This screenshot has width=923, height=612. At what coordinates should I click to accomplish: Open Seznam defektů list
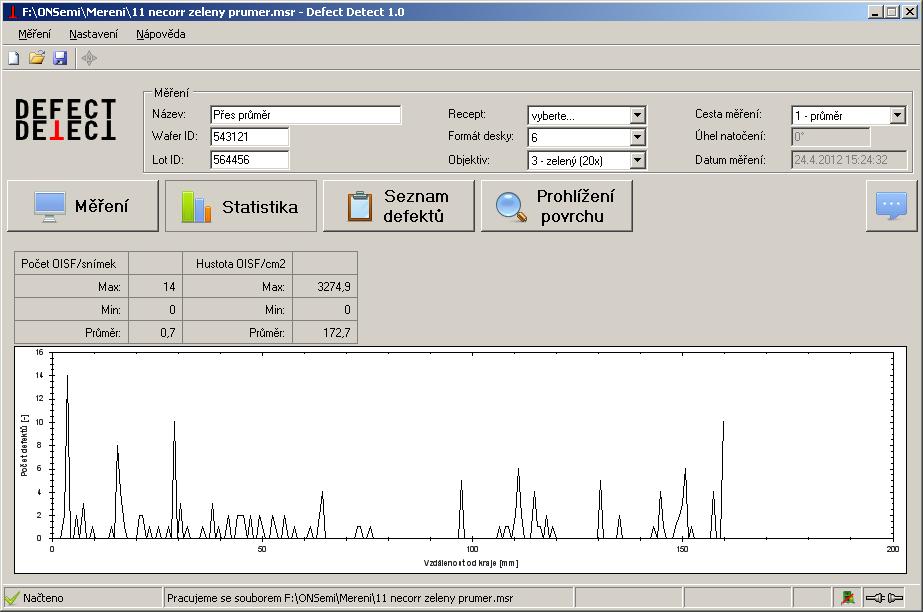pos(399,206)
